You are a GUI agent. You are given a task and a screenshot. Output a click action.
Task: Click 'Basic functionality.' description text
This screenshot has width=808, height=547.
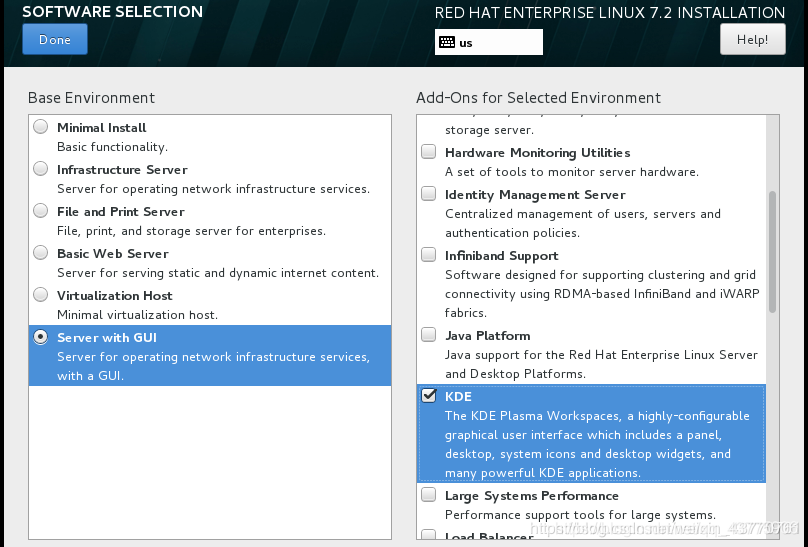coord(112,147)
